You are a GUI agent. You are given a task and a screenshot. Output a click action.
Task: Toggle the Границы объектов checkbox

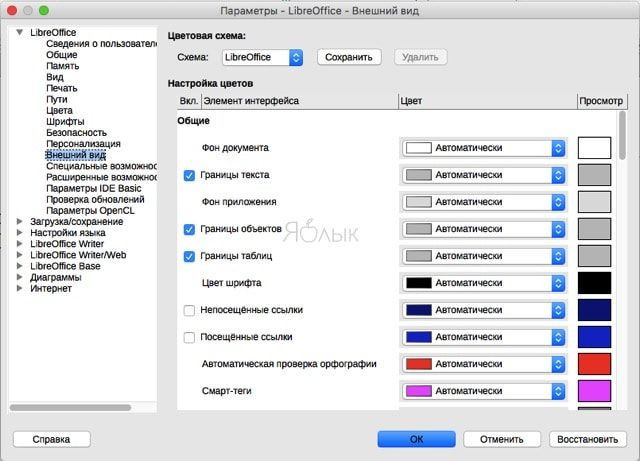click(189, 229)
